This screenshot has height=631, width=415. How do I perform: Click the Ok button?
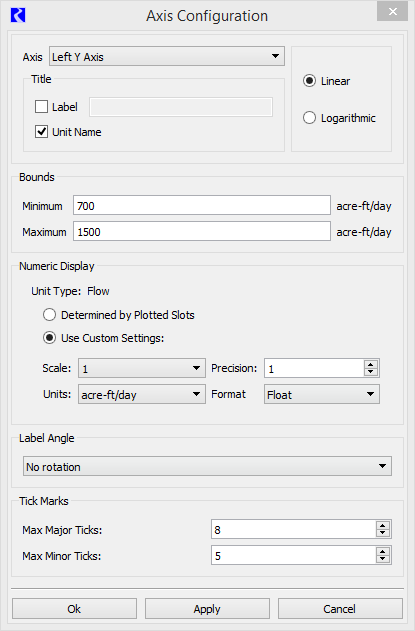coord(74,608)
